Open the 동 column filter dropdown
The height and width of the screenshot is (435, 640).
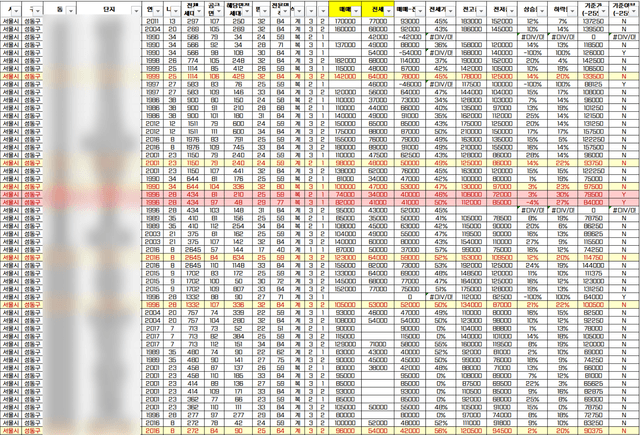(x=71, y=11)
